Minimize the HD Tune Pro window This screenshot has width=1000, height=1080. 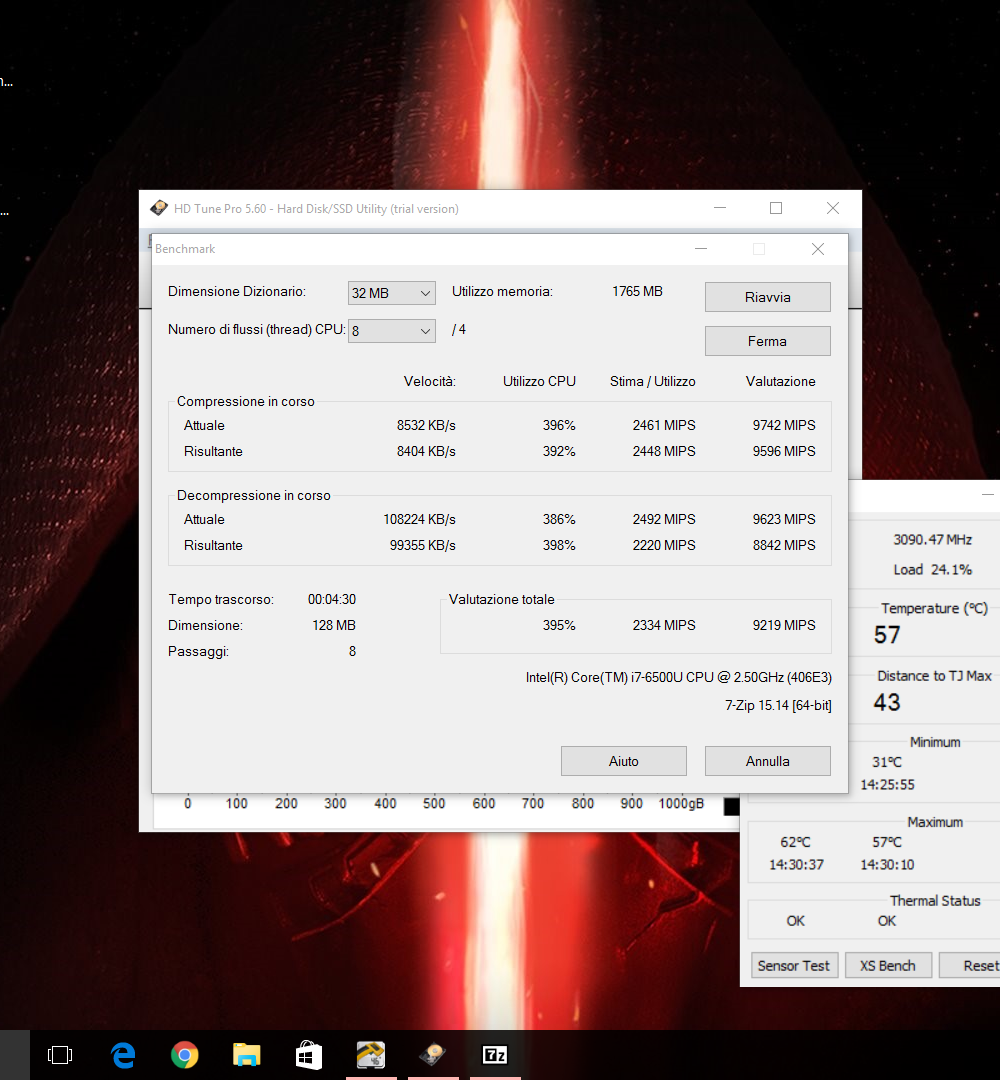click(x=720, y=208)
